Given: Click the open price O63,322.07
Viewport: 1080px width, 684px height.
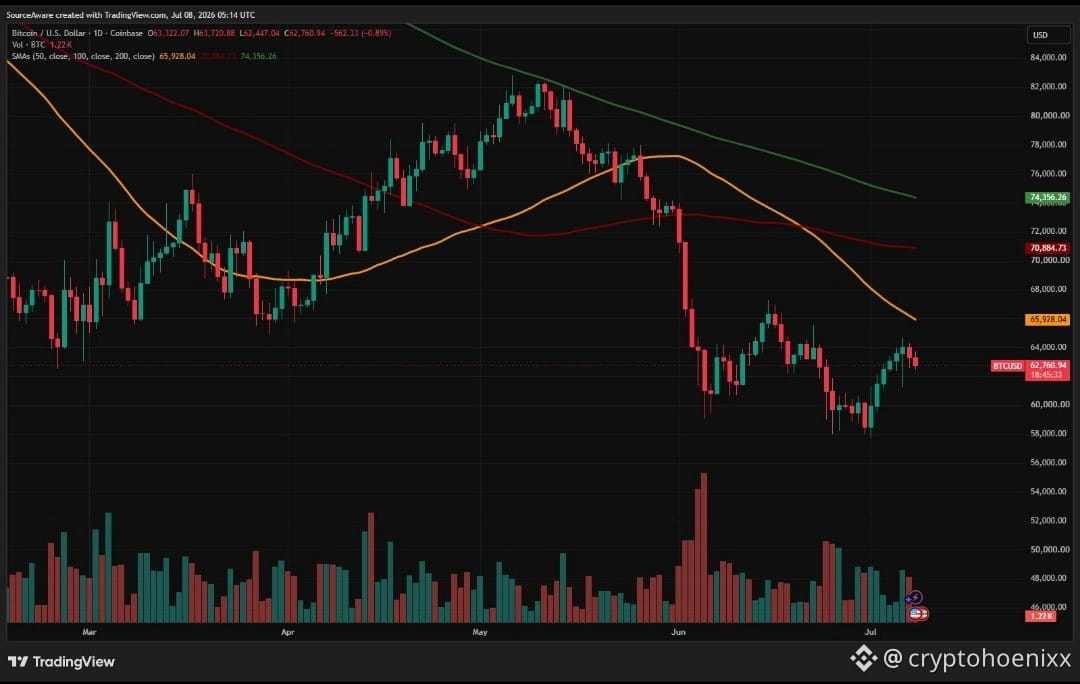Looking at the screenshot, I should point(167,33).
